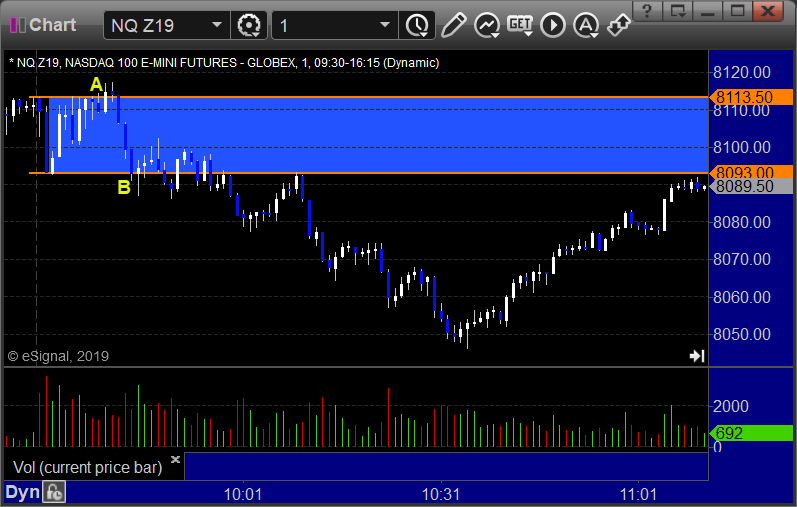Click the 8113.50 orange price marker
This screenshot has width=797, height=507.
point(752,97)
